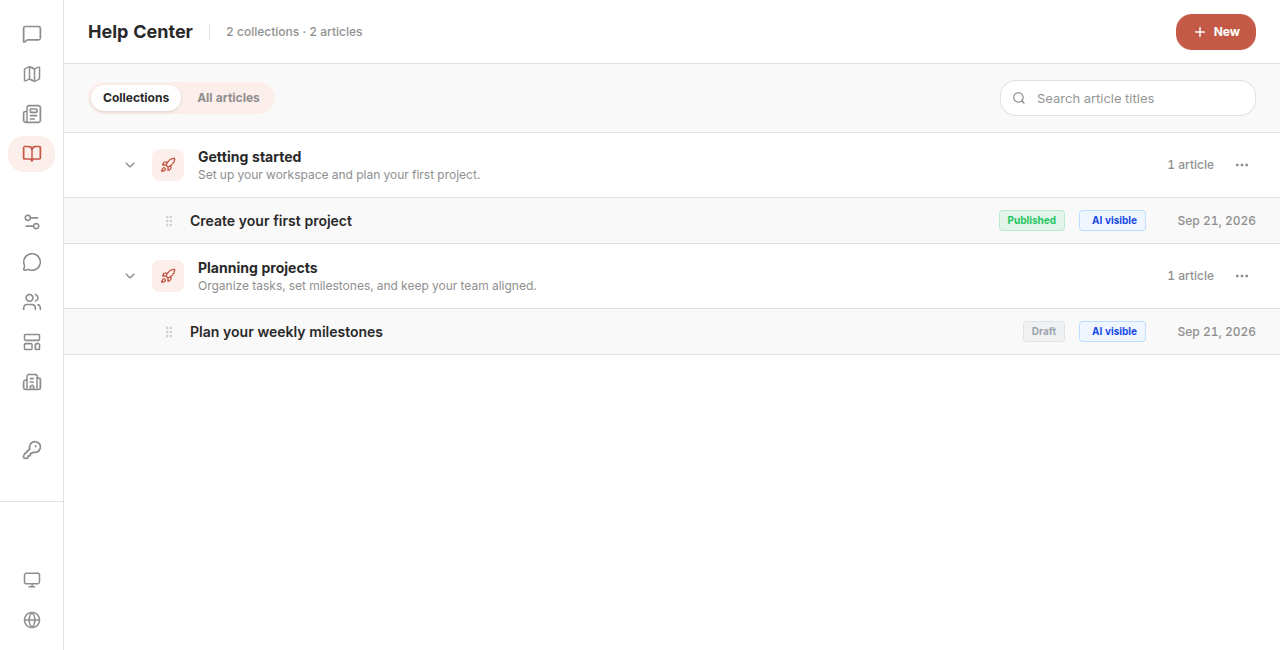Open more options for Getting started
1280x650 pixels.
pyautogui.click(x=1242, y=165)
